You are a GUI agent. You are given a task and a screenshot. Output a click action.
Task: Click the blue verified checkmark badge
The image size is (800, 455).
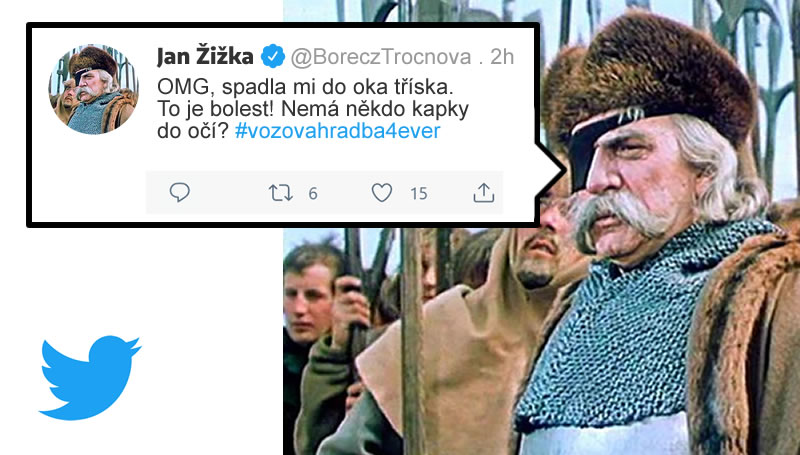273,57
